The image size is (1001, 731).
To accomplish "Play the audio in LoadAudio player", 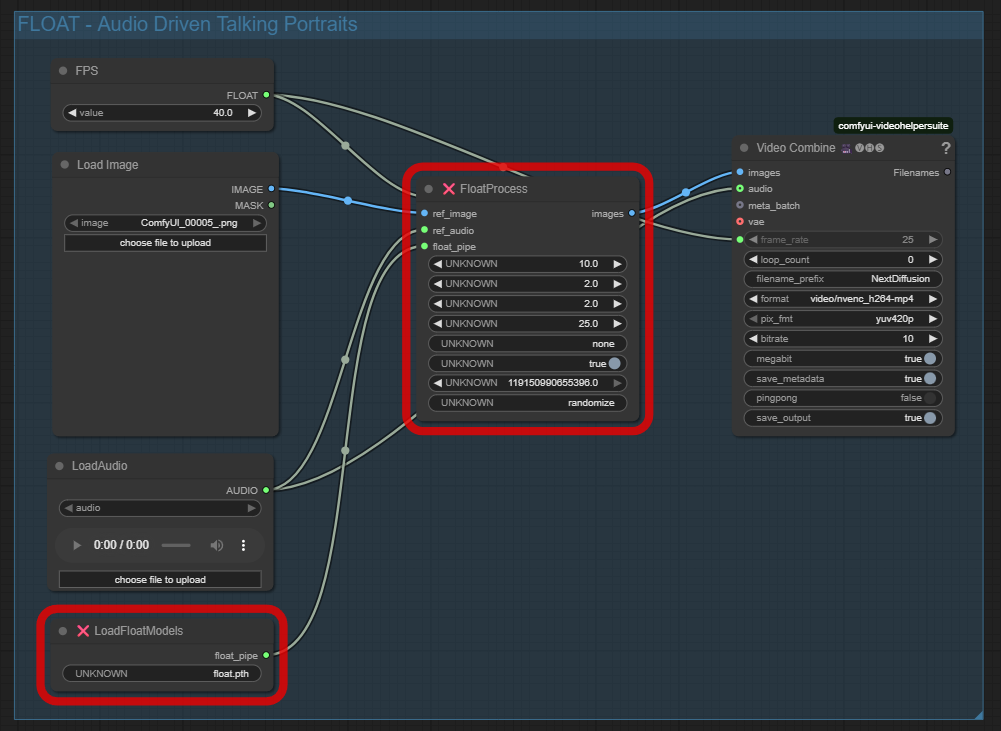I will (x=77, y=545).
